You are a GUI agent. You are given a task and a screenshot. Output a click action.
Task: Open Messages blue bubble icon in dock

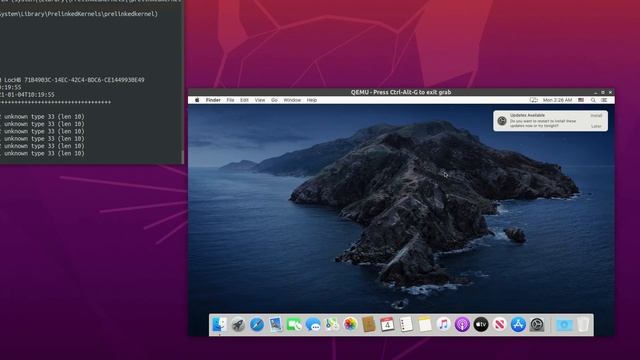(313, 325)
